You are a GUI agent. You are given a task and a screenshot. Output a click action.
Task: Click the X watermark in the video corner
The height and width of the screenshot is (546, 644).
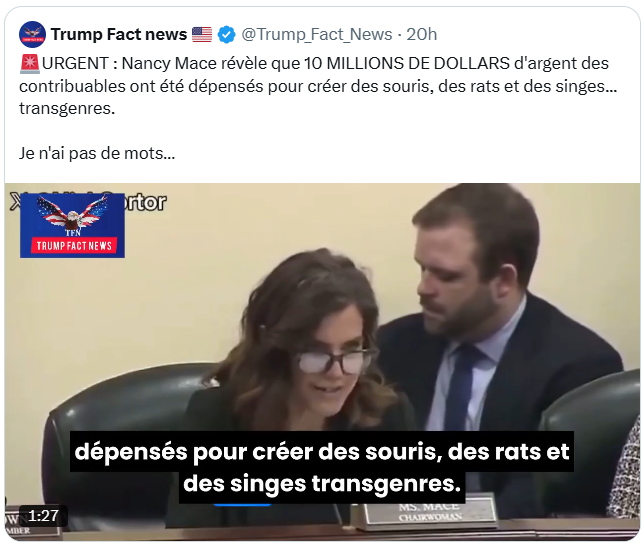[x=14, y=201]
